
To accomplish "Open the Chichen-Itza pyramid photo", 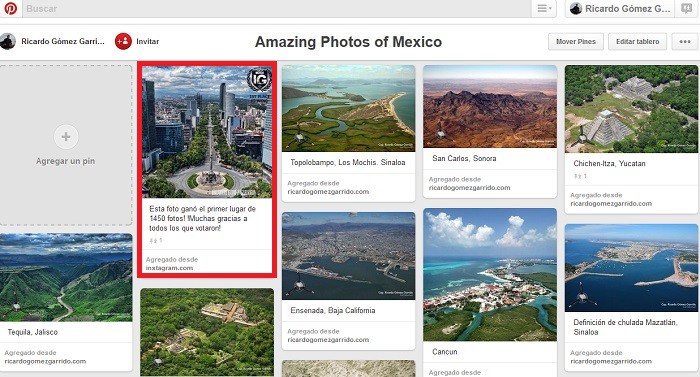I will pyautogui.click(x=631, y=109).
